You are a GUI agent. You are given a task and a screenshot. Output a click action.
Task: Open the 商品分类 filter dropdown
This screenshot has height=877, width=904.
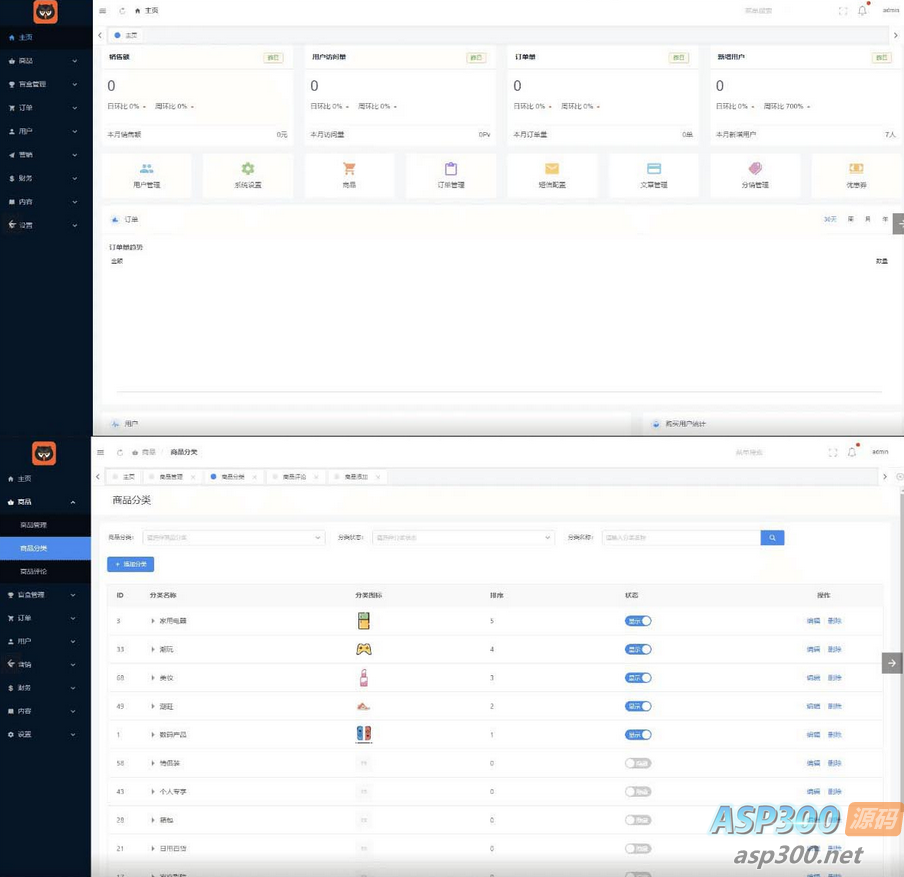pyautogui.click(x=234, y=538)
